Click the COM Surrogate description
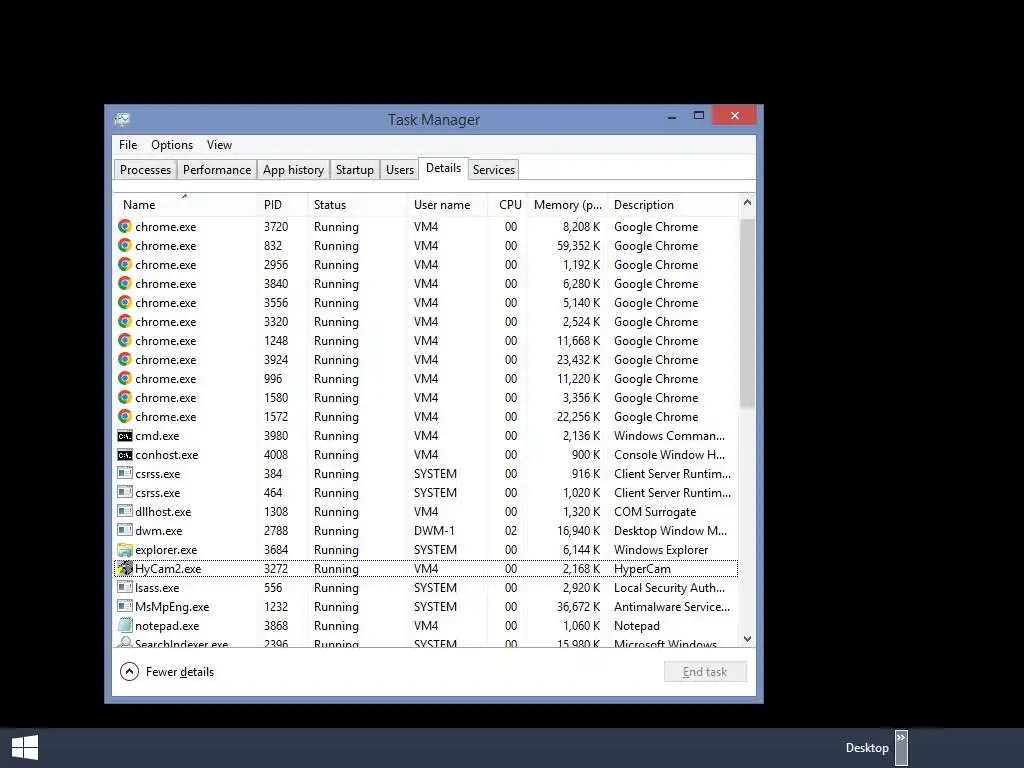This screenshot has height=768, width=1024. click(x=655, y=511)
